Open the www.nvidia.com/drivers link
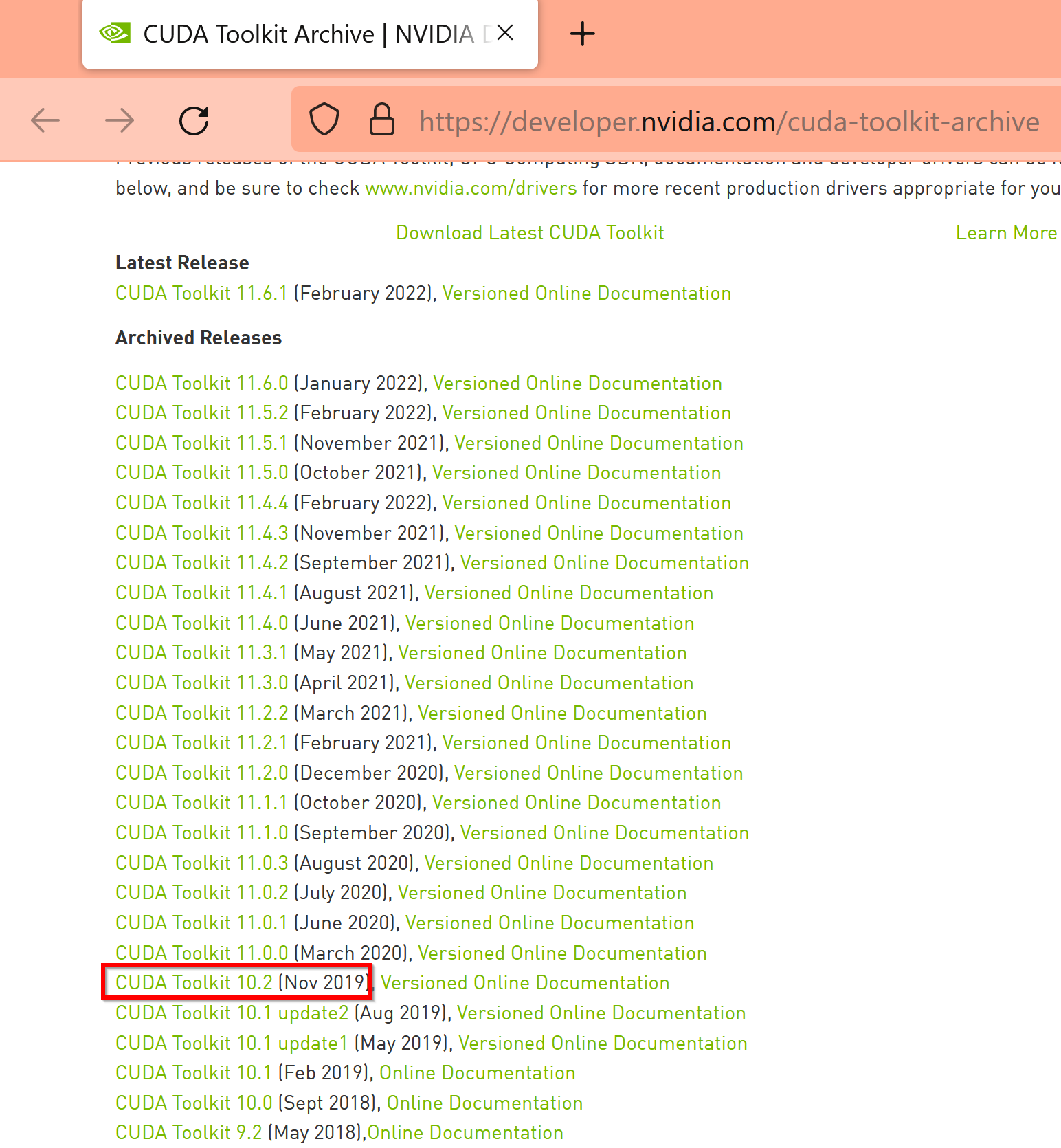The image size is (1061, 1148). point(471,188)
